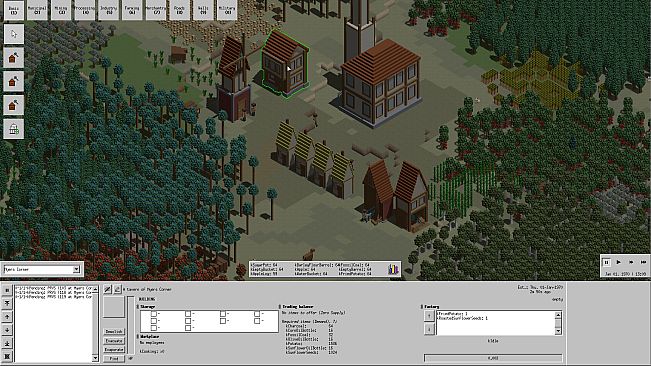Switch to the Military build tab

pos(227,10)
